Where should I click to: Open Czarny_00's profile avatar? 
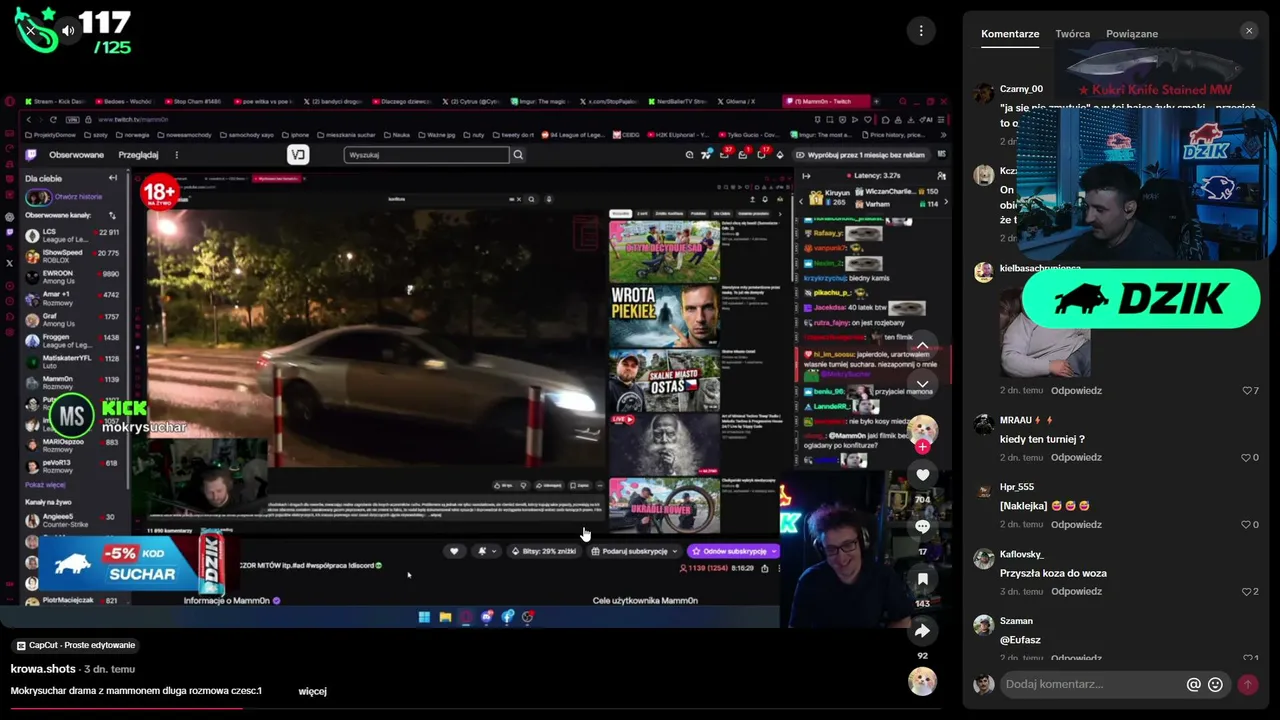tap(984, 93)
